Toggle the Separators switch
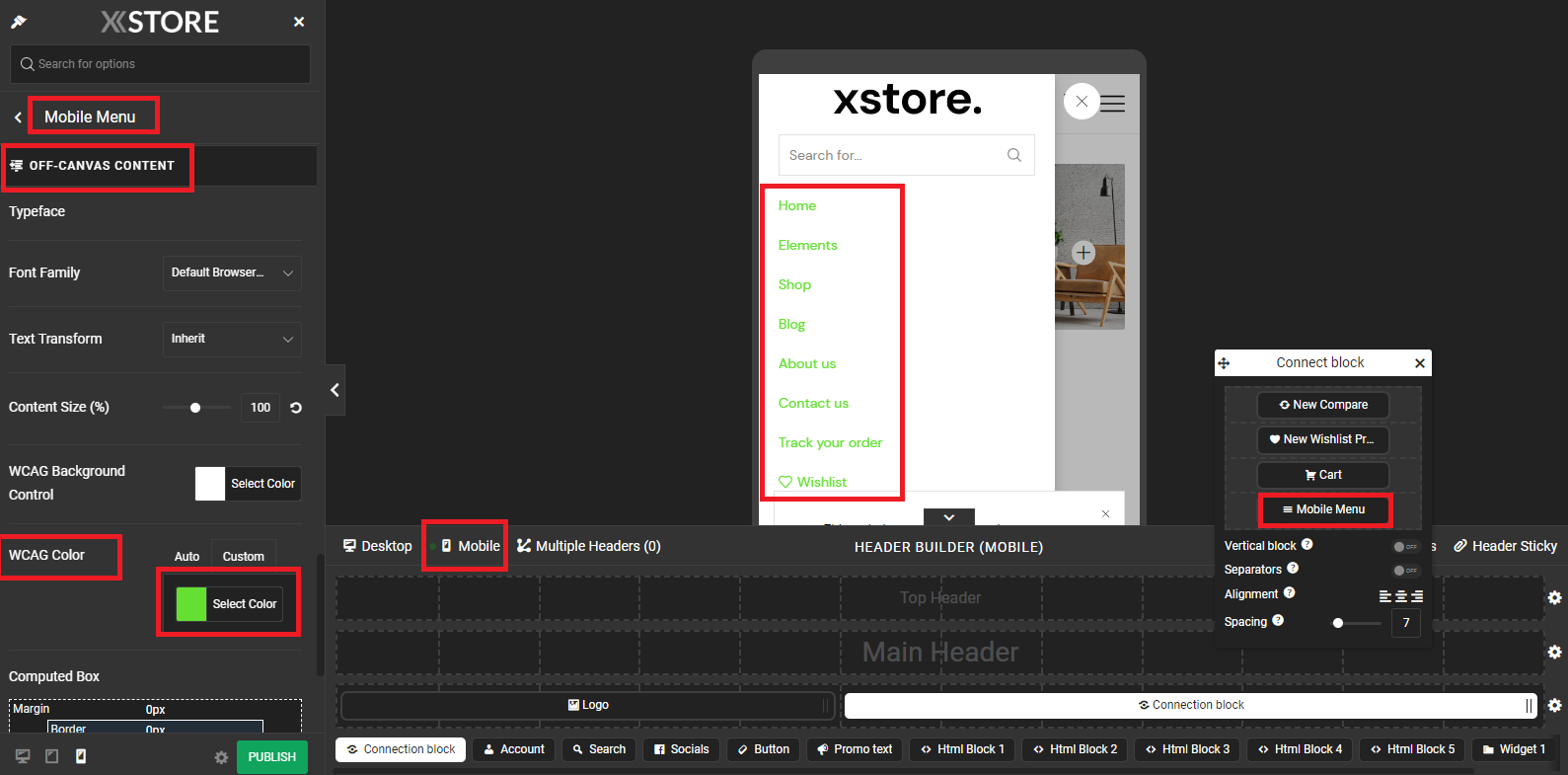1568x775 pixels. (1405, 571)
